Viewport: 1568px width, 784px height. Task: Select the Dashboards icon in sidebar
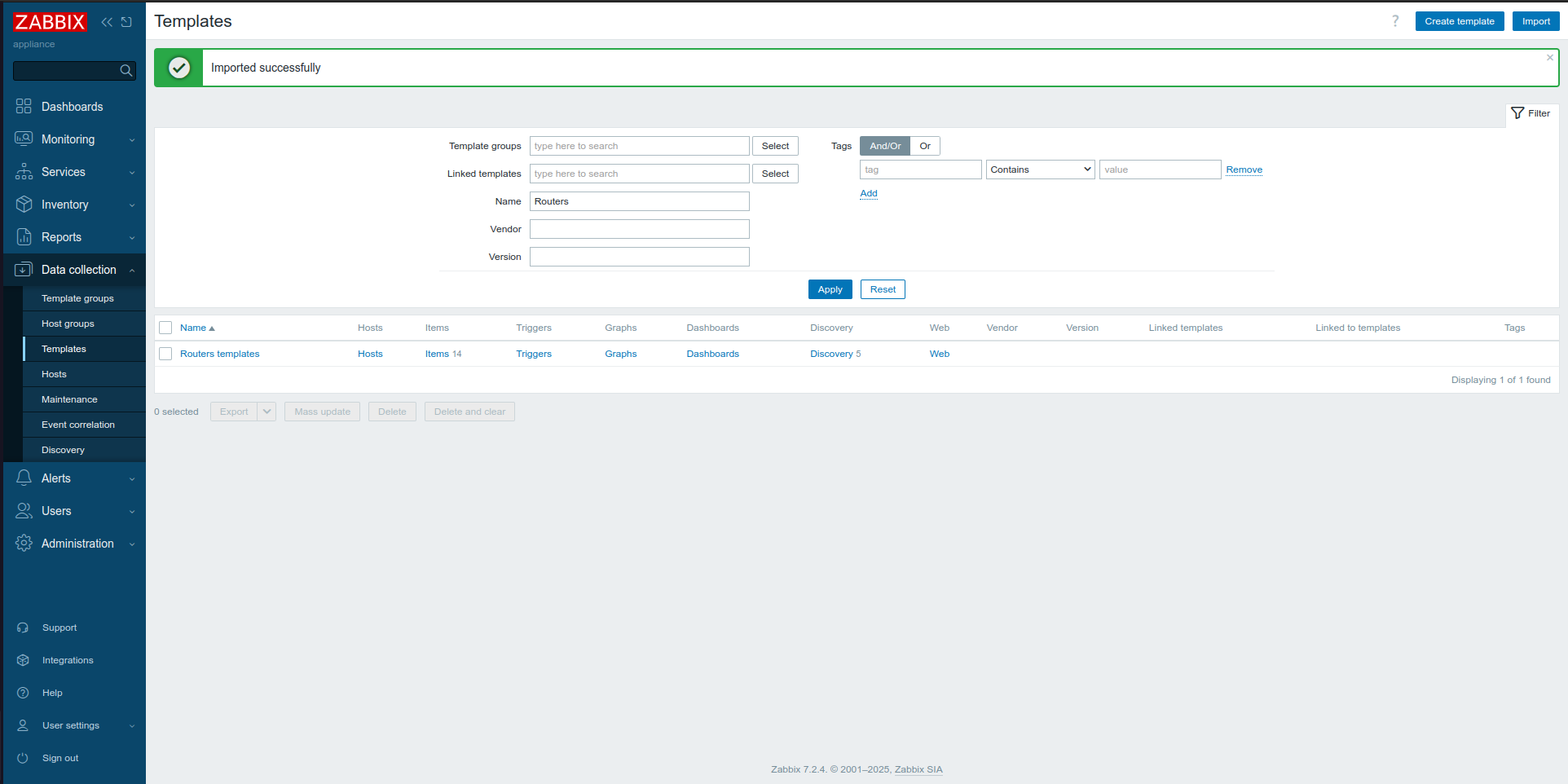click(24, 107)
